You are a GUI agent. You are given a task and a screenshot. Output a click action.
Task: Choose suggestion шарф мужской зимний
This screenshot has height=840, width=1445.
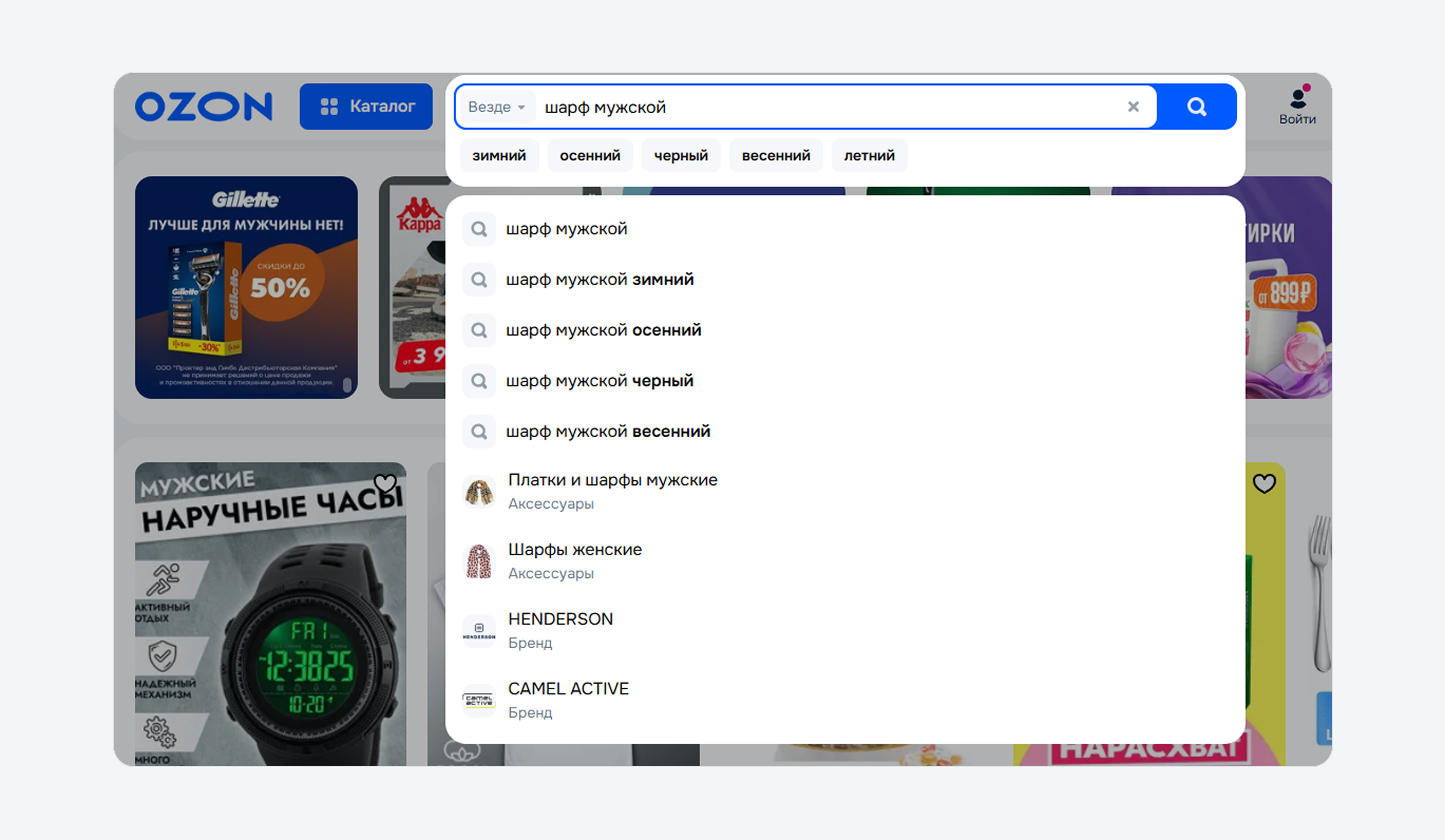tap(845, 280)
